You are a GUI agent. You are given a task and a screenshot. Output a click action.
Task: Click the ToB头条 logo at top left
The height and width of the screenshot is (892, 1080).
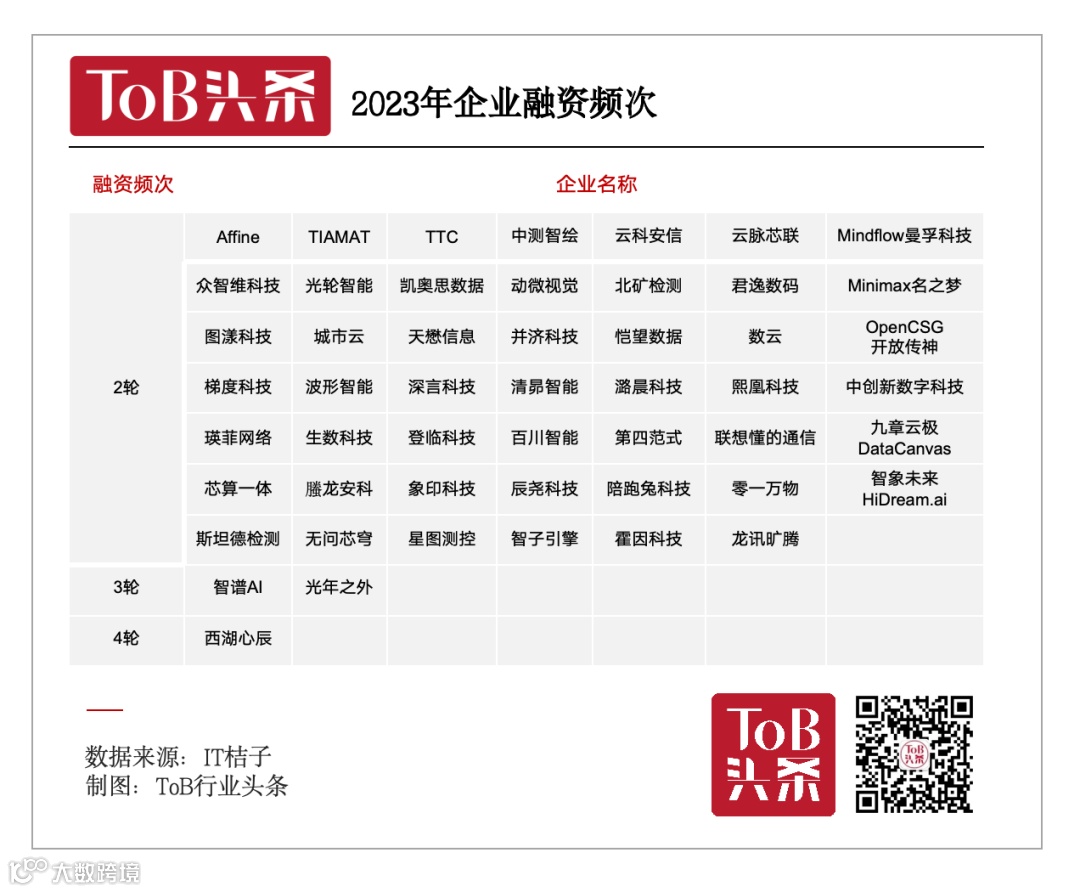pyautogui.click(x=200, y=96)
